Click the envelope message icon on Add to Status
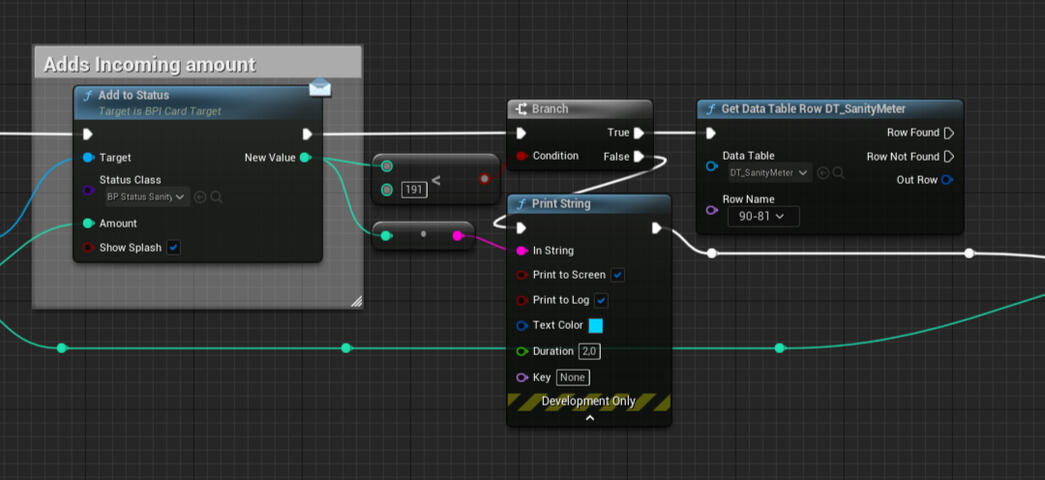This screenshot has height=480, width=1045. [319, 88]
